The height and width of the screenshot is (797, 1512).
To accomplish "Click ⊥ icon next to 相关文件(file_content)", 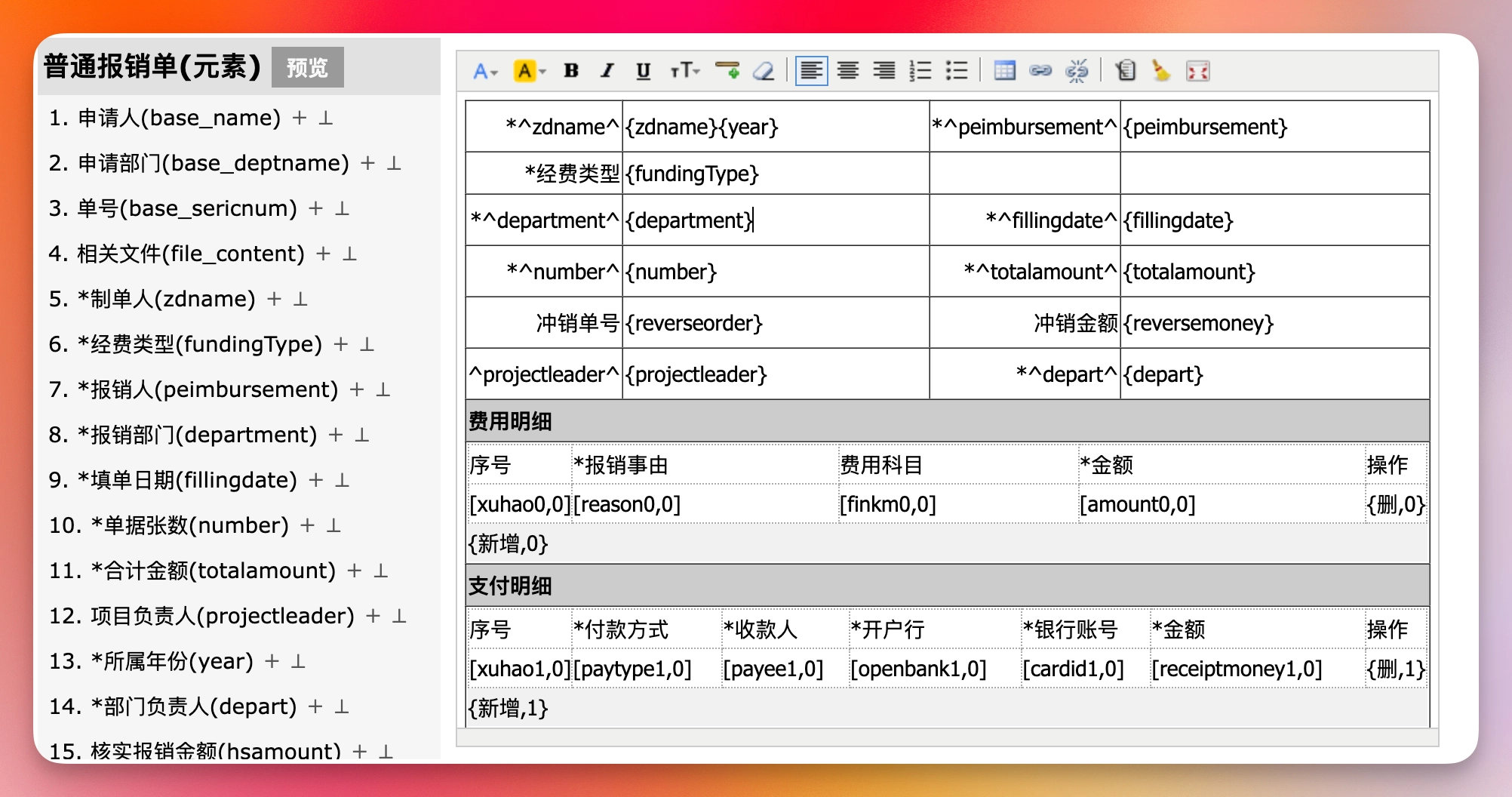I will (x=349, y=254).
